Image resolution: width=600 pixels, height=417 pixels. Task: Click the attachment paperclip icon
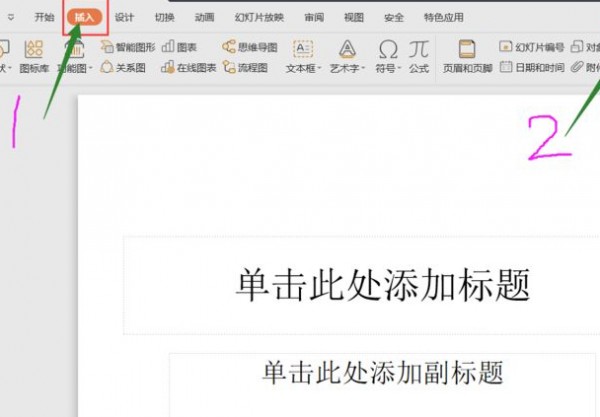(x=577, y=67)
